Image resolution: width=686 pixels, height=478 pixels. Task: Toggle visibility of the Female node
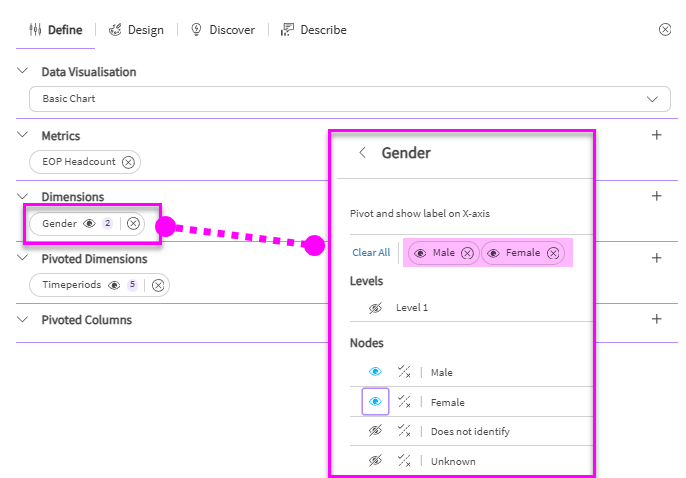(376, 402)
